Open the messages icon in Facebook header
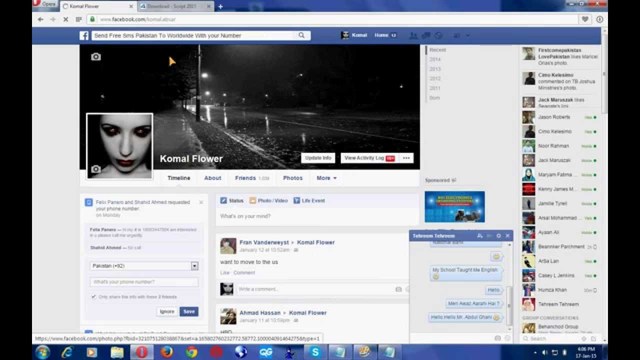 (x=426, y=36)
